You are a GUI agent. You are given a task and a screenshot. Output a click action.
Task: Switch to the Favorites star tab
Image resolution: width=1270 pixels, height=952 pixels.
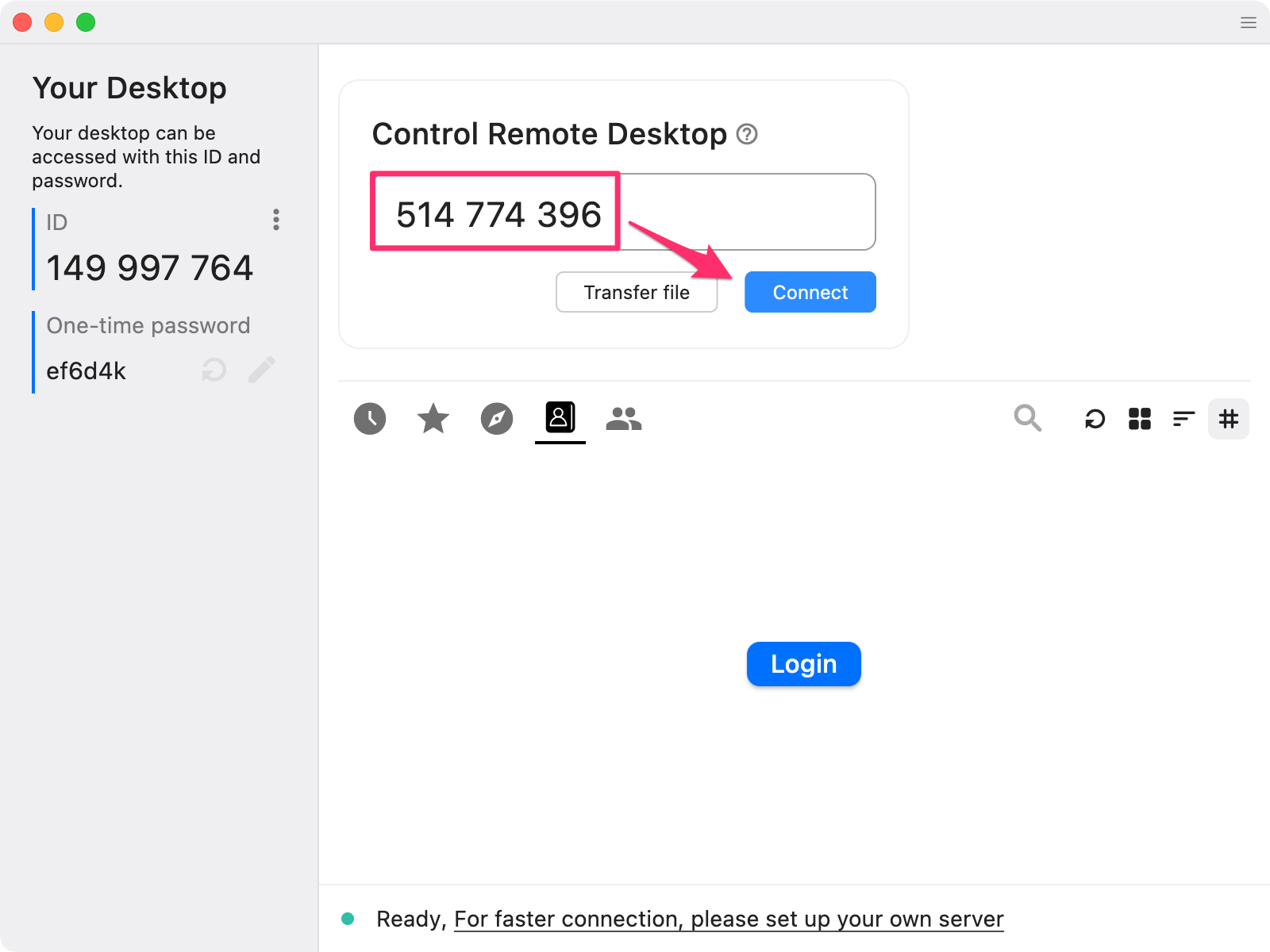pos(433,418)
